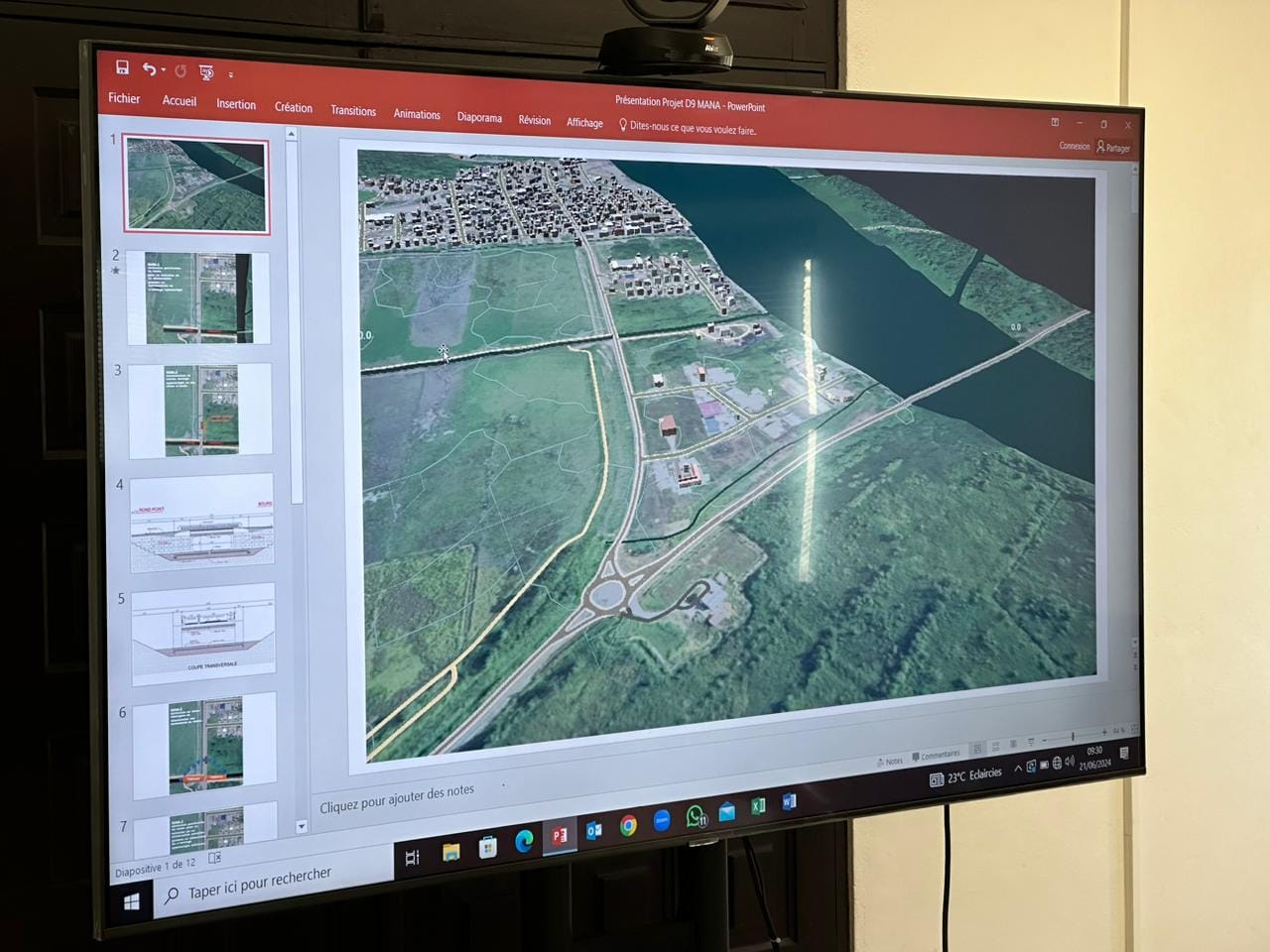Click the spell-check icon in status bar
Image resolution: width=1270 pixels, height=952 pixels.
pyautogui.click(x=214, y=858)
